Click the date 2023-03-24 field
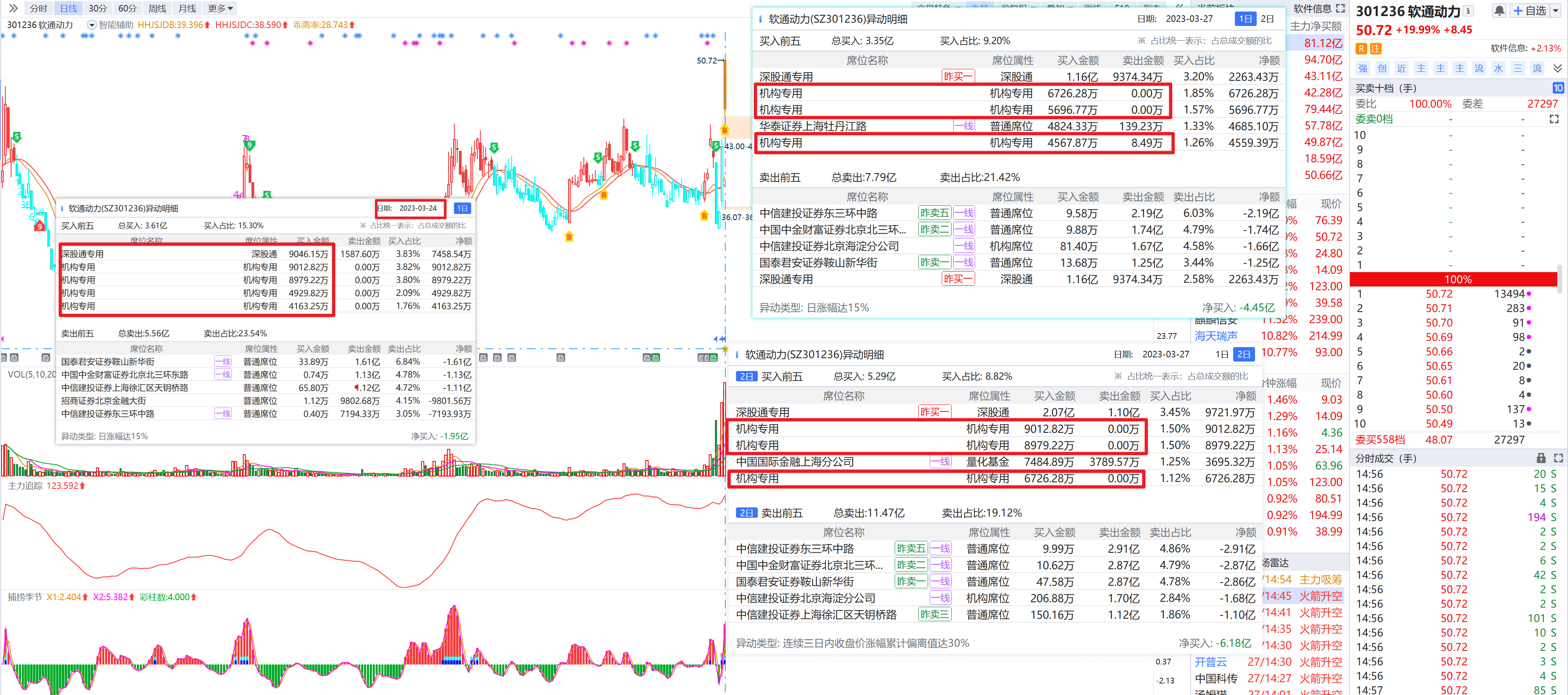This screenshot has width=1568, height=695. (418, 208)
